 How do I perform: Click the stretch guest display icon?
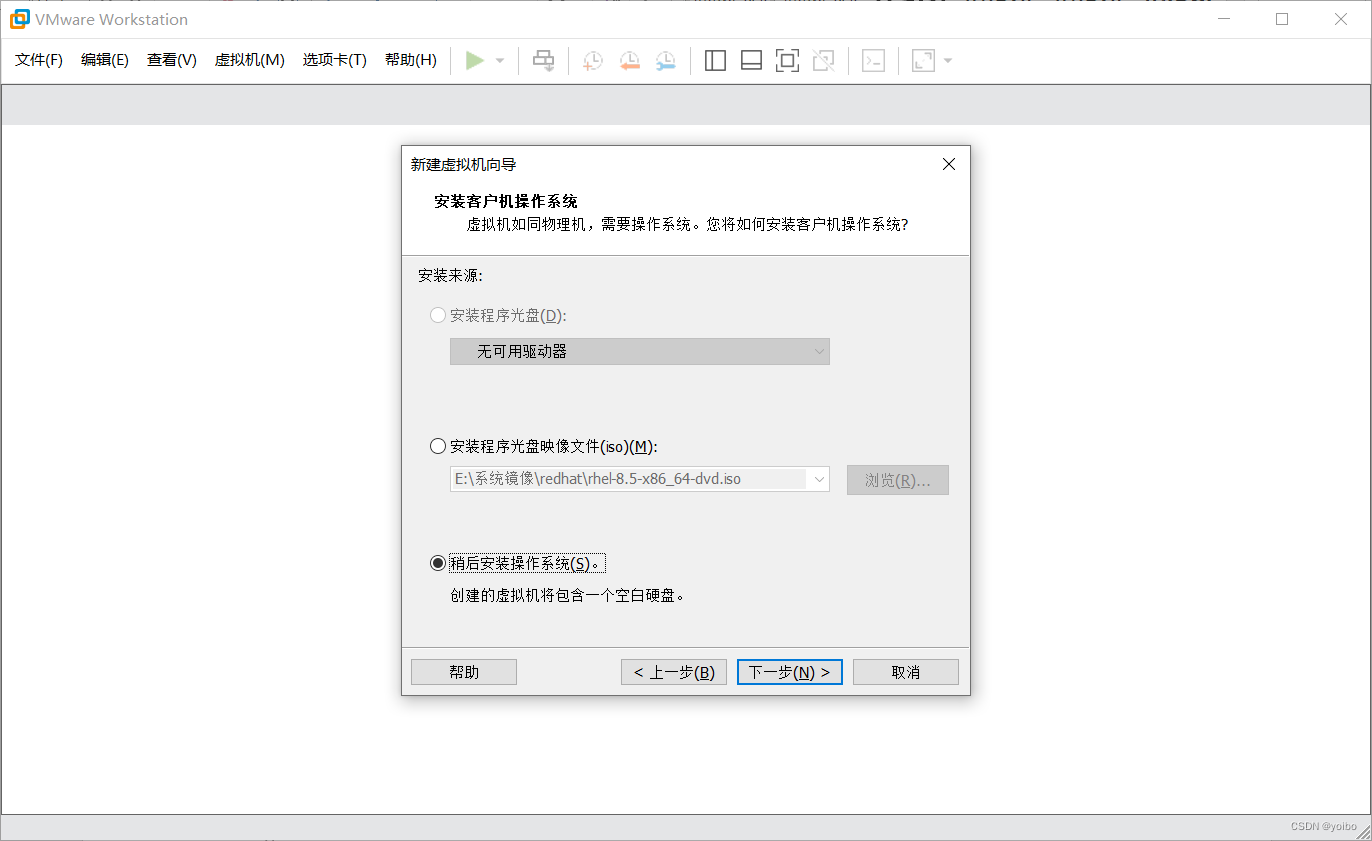tap(923, 61)
